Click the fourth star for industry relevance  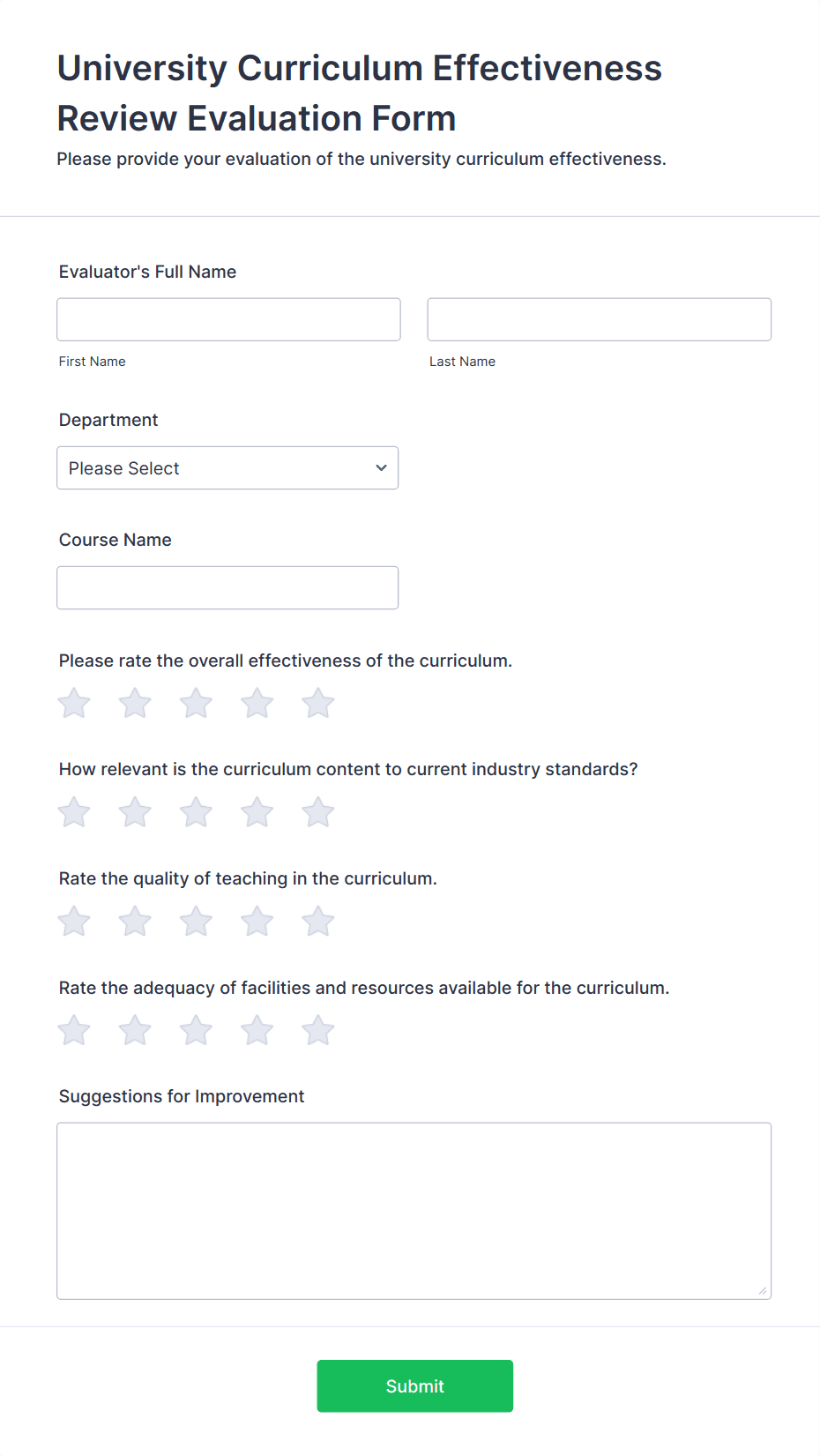pyautogui.click(x=257, y=812)
